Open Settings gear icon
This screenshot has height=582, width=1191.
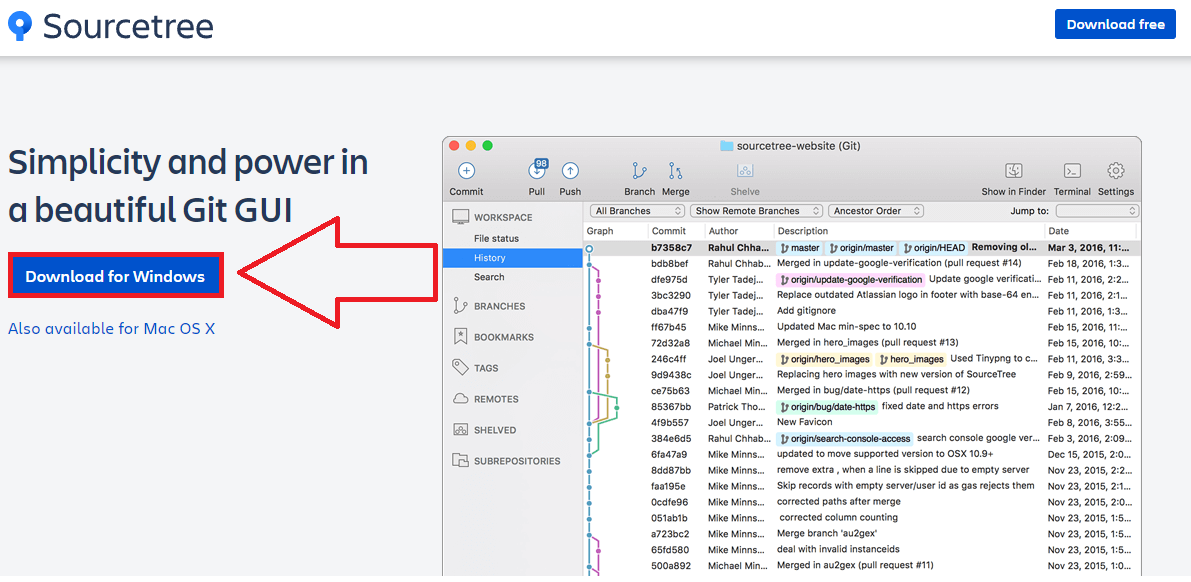(x=1116, y=171)
